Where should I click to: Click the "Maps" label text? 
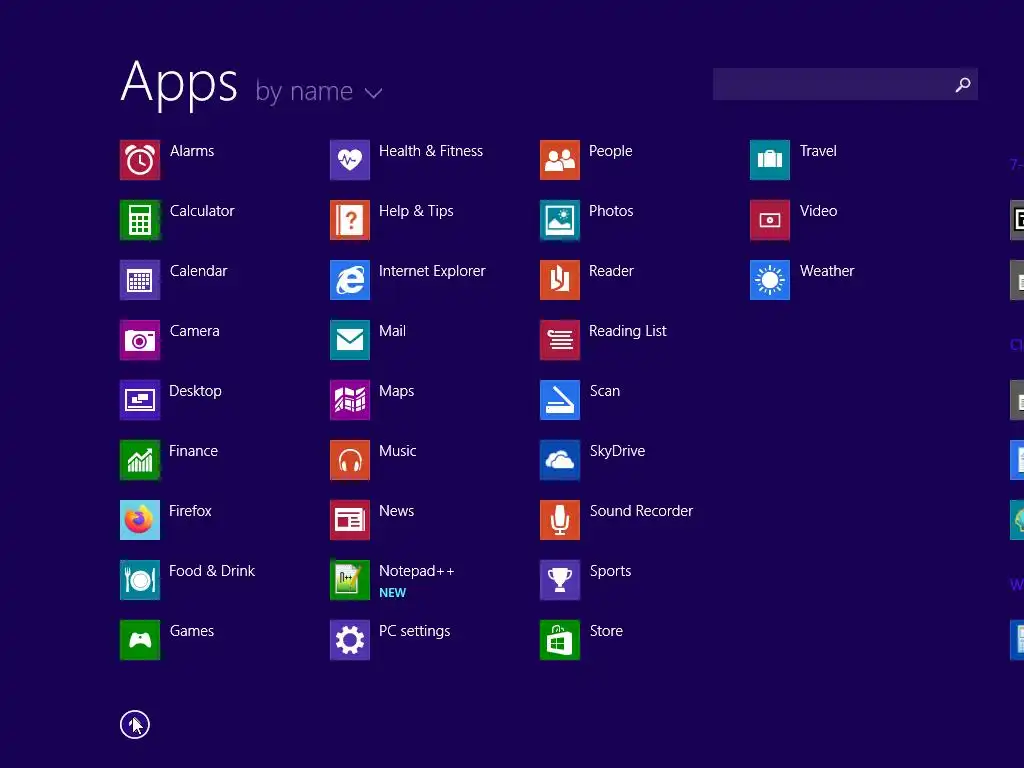(x=396, y=391)
